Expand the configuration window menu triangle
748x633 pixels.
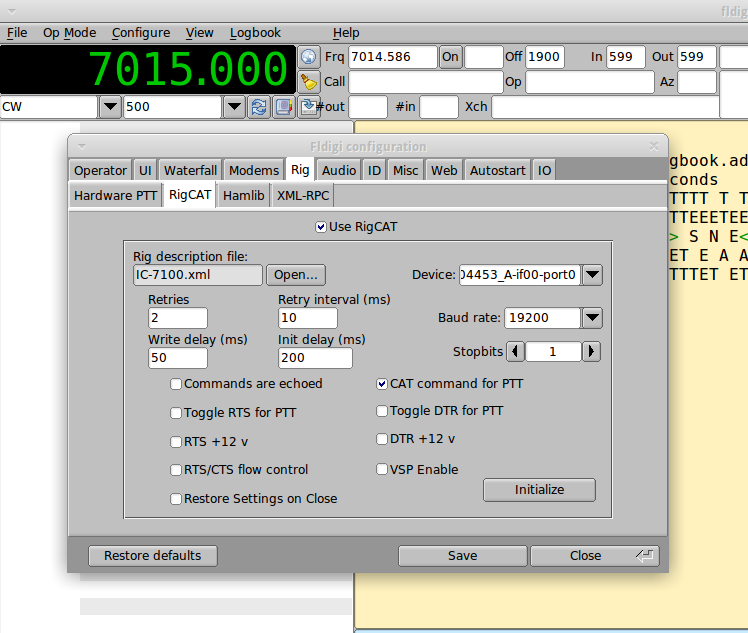pos(82,146)
